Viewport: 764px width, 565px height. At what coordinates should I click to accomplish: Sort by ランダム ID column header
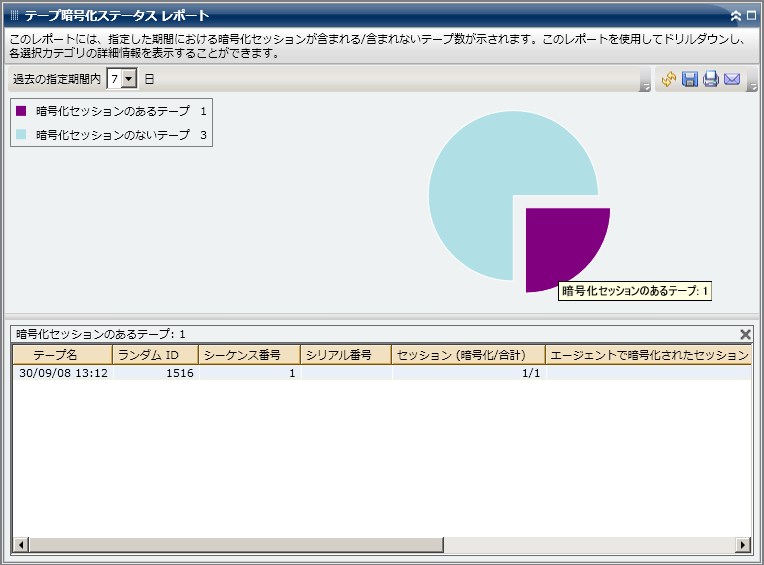tap(155, 355)
